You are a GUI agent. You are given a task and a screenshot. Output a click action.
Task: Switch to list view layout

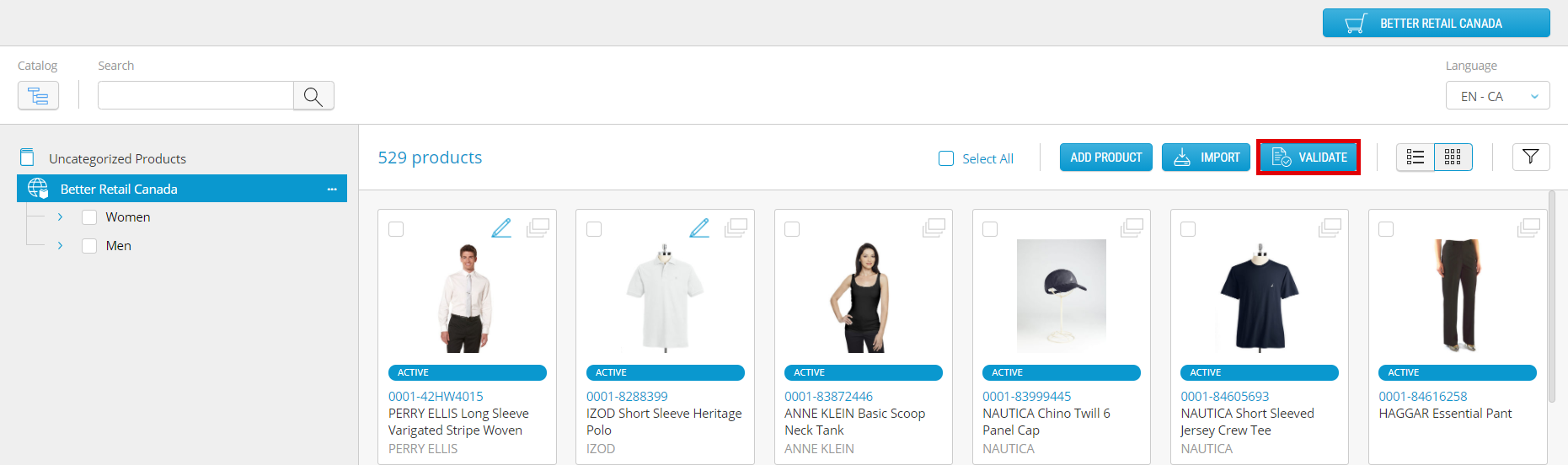pos(1415,158)
